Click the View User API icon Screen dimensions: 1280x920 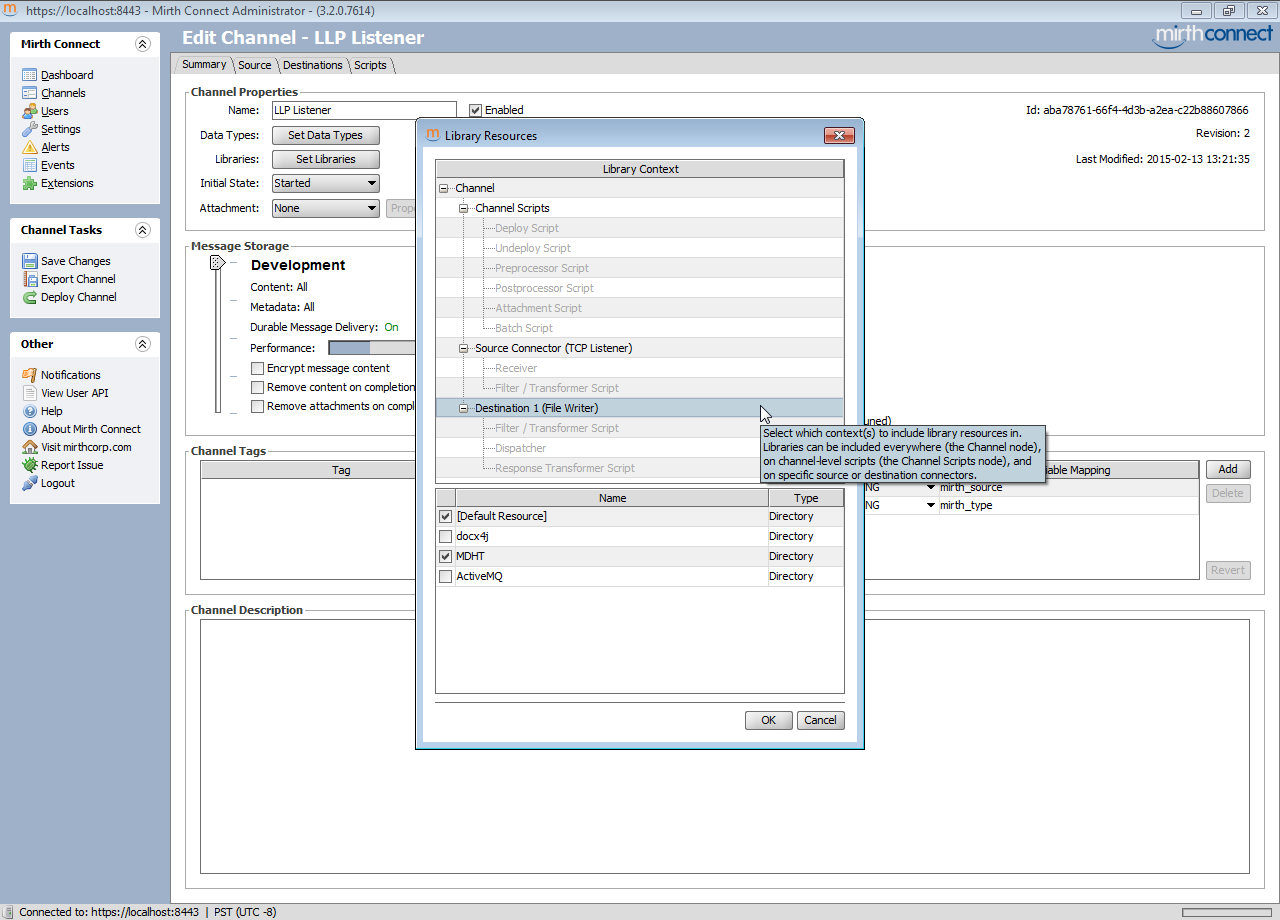pyautogui.click(x=30, y=393)
